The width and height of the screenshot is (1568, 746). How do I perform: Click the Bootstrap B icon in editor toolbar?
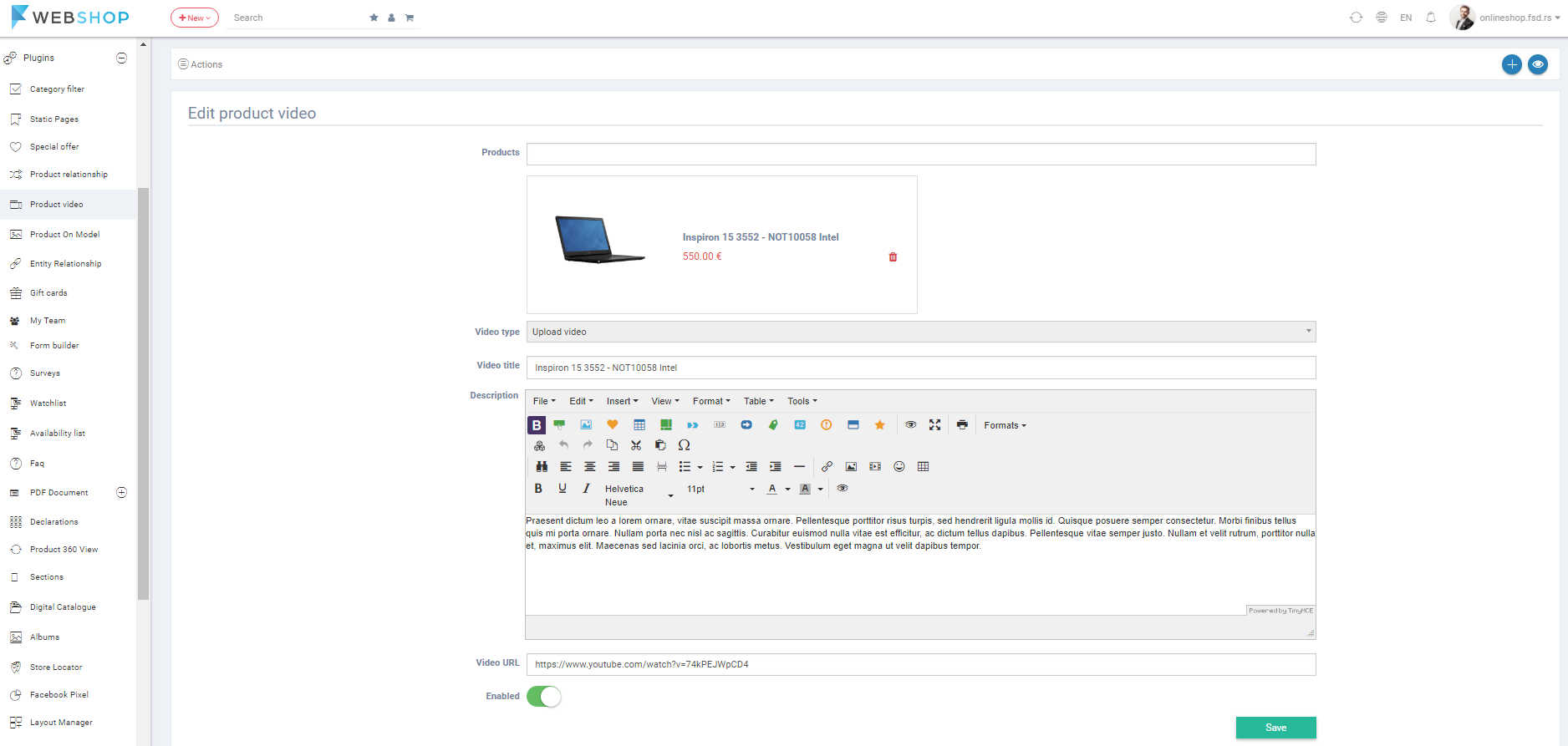(x=537, y=425)
